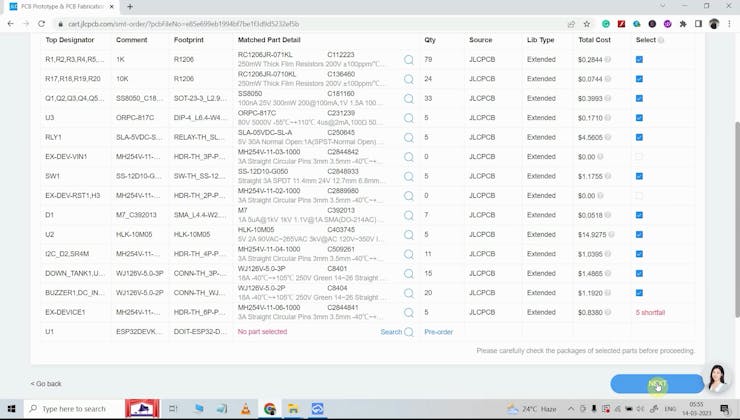Uncheck the select checkbox for R1,R2,R3 row
Screen dimensions: 740x420
pyautogui.click(x=639, y=60)
